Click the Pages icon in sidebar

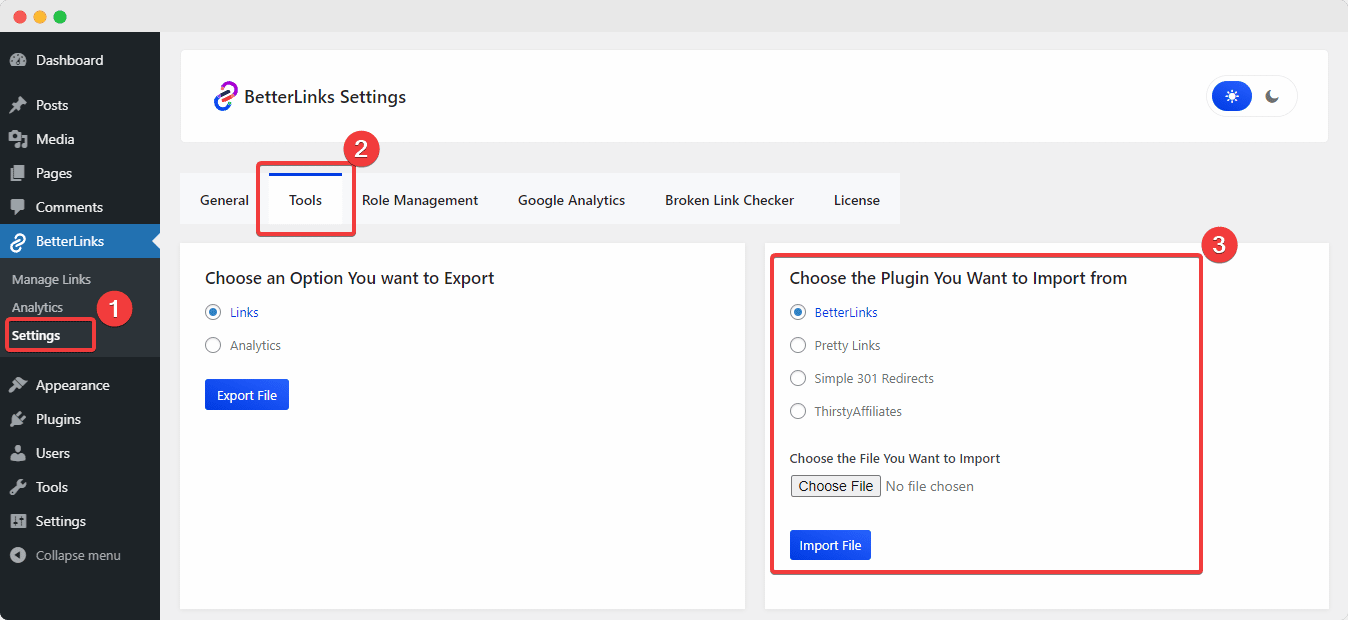(17, 173)
